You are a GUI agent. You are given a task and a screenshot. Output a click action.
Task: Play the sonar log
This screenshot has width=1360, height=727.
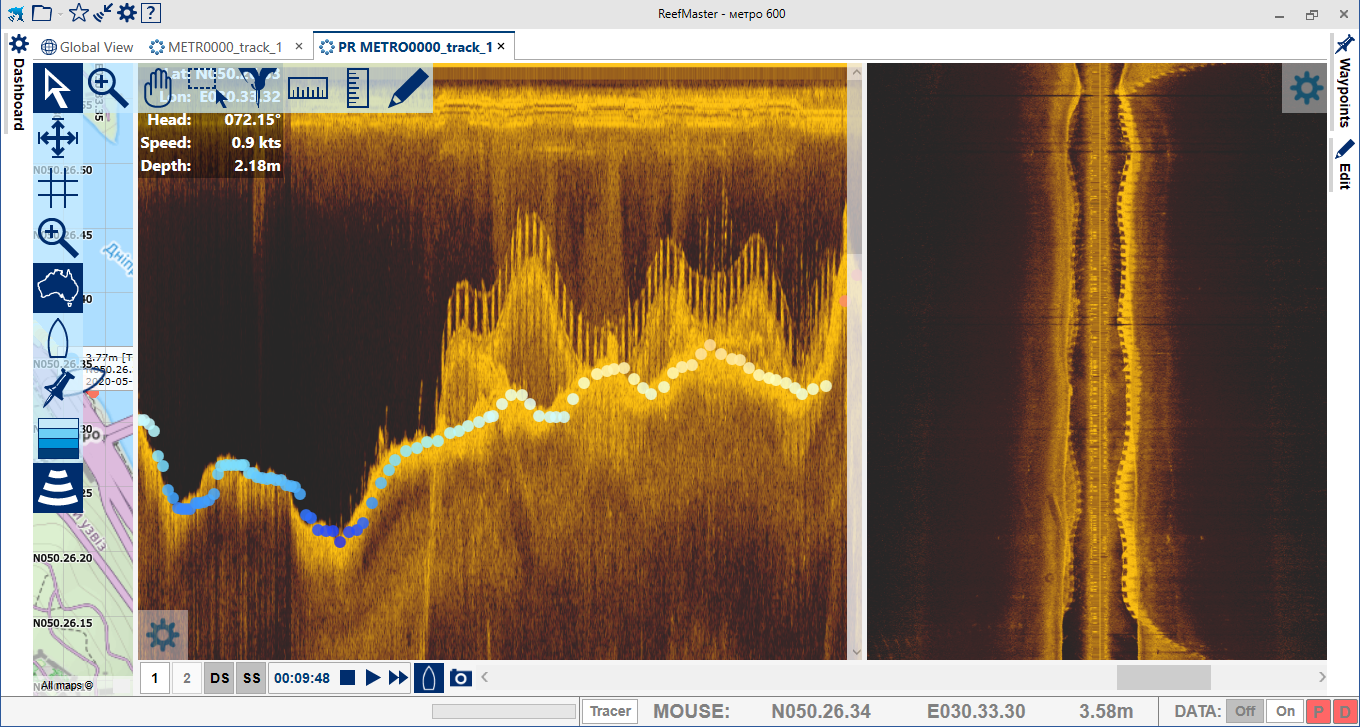pos(372,678)
